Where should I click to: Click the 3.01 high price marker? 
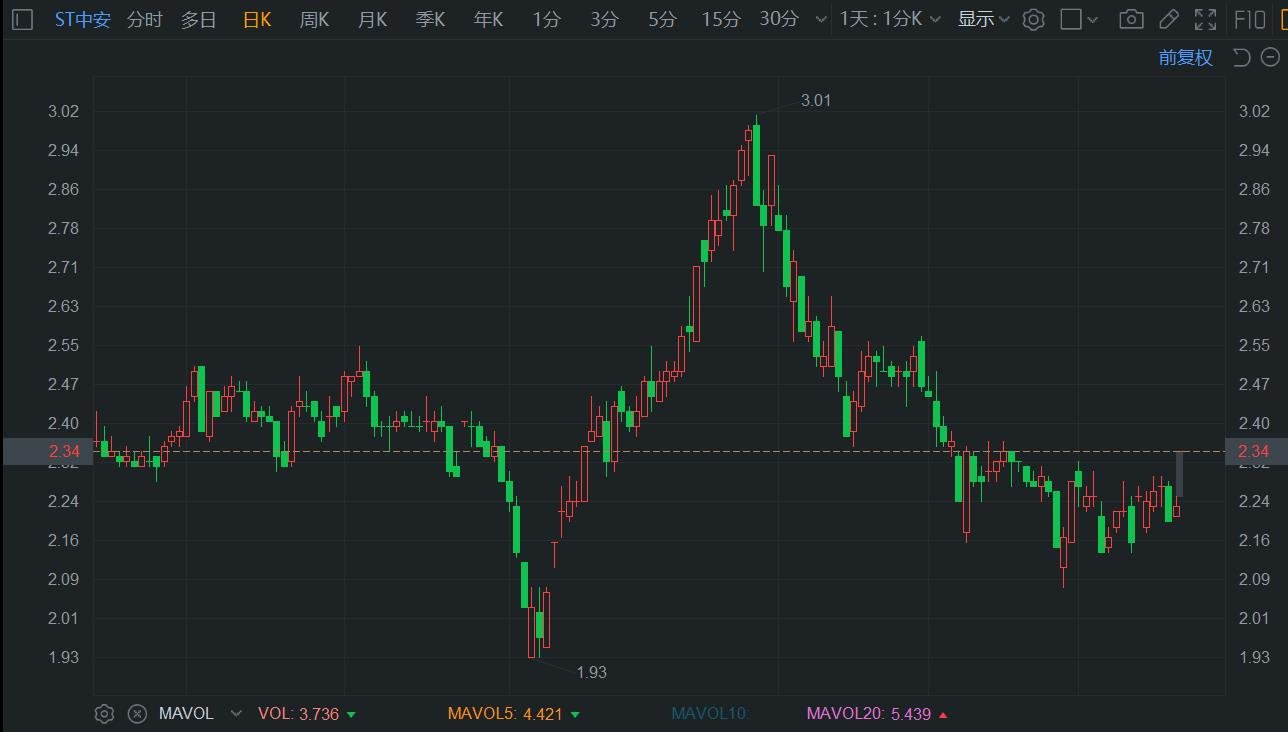pyautogui.click(x=816, y=100)
